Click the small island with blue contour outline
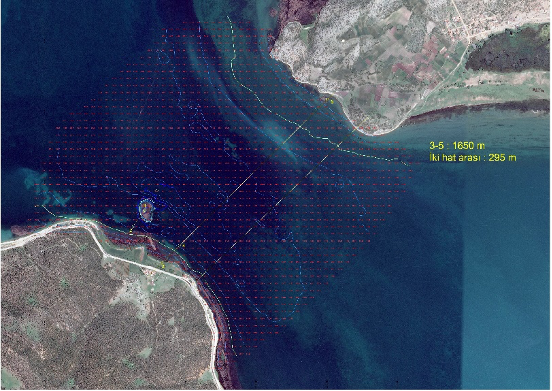The height and width of the screenshot is (391, 552). pos(148,210)
